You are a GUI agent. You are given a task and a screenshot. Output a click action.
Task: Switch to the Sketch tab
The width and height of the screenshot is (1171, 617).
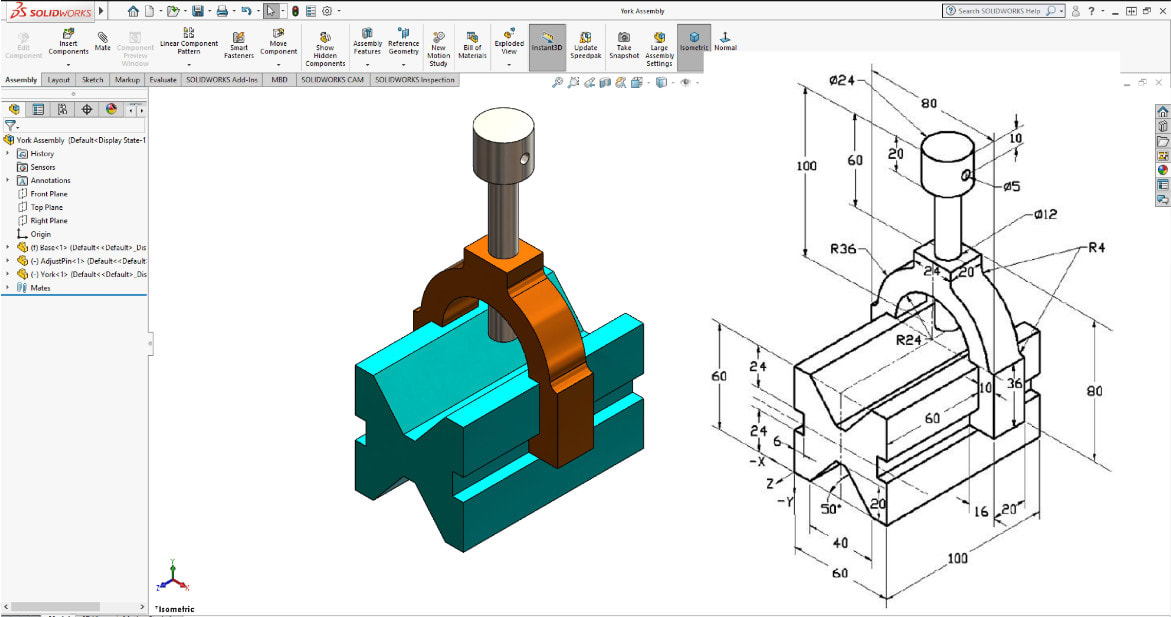click(93, 80)
